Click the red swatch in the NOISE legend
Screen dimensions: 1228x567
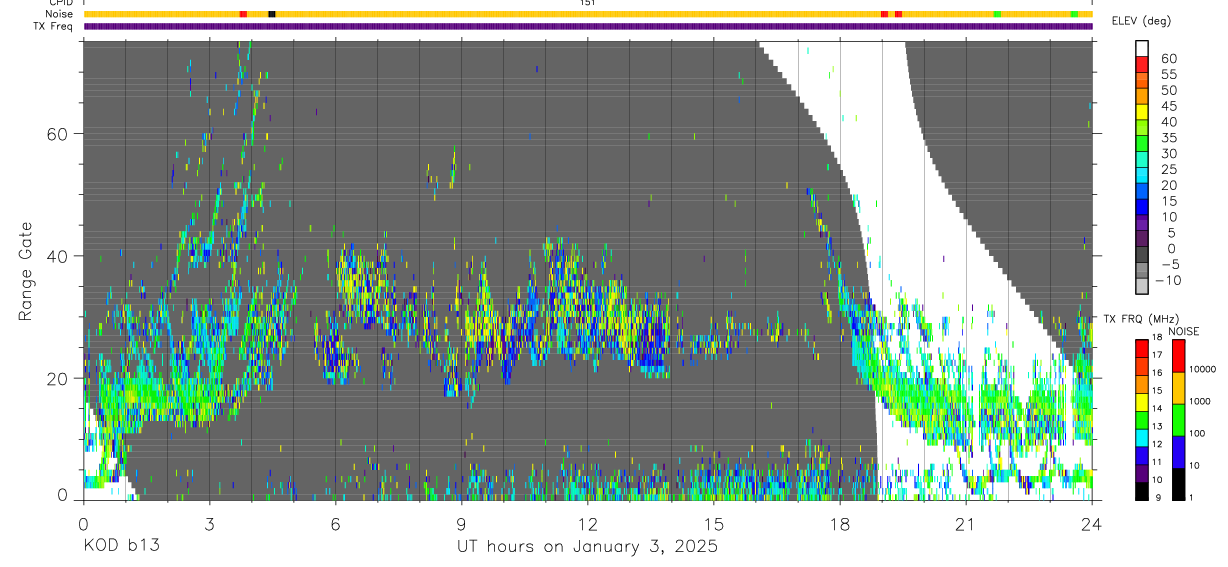tap(1178, 356)
